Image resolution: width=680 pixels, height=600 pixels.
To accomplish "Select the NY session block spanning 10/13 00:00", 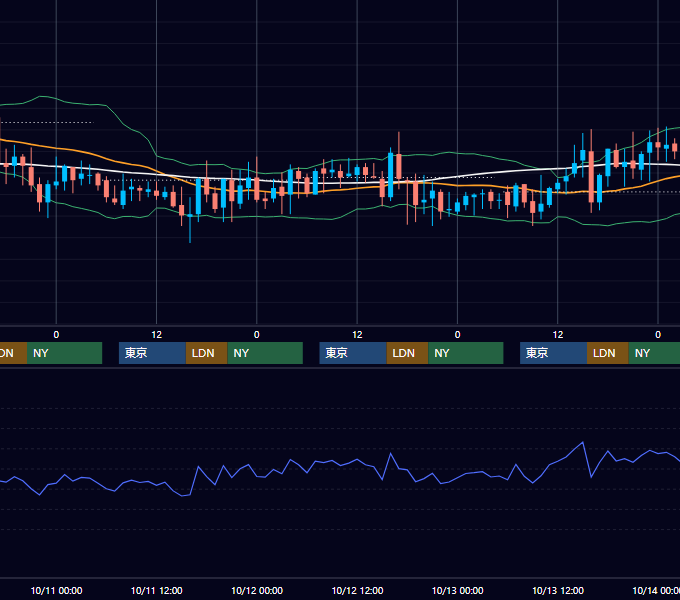I will (x=466, y=353).
